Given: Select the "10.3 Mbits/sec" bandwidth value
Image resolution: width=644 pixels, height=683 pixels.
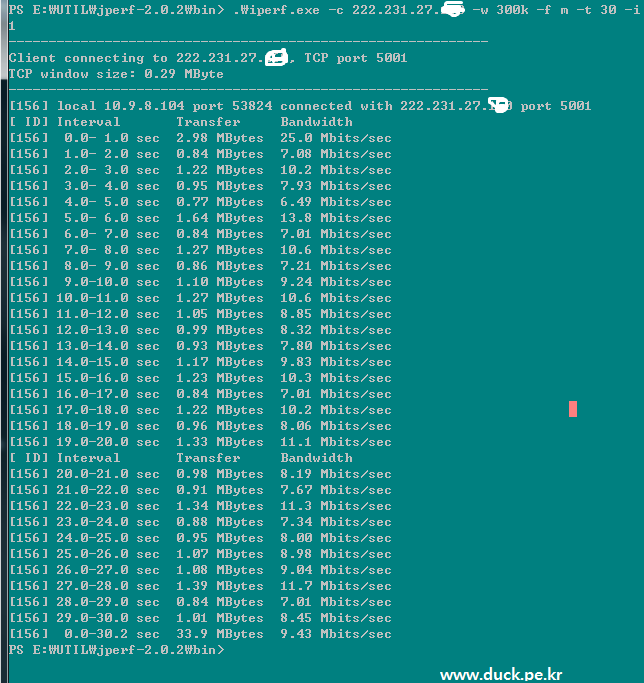Looking at the screenshot, I should click(x=336, y=378).
